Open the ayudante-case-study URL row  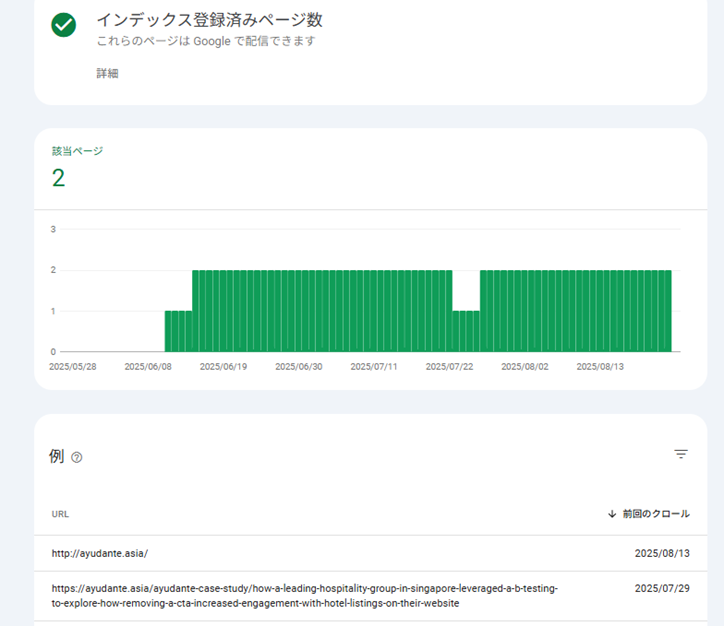pyautogui.click(x=305, y=596)
